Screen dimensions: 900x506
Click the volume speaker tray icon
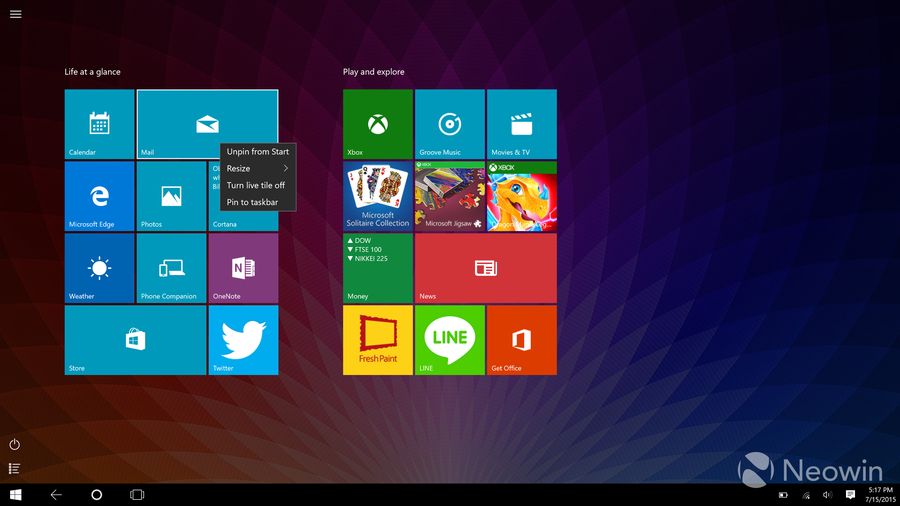tap(827, 495)
